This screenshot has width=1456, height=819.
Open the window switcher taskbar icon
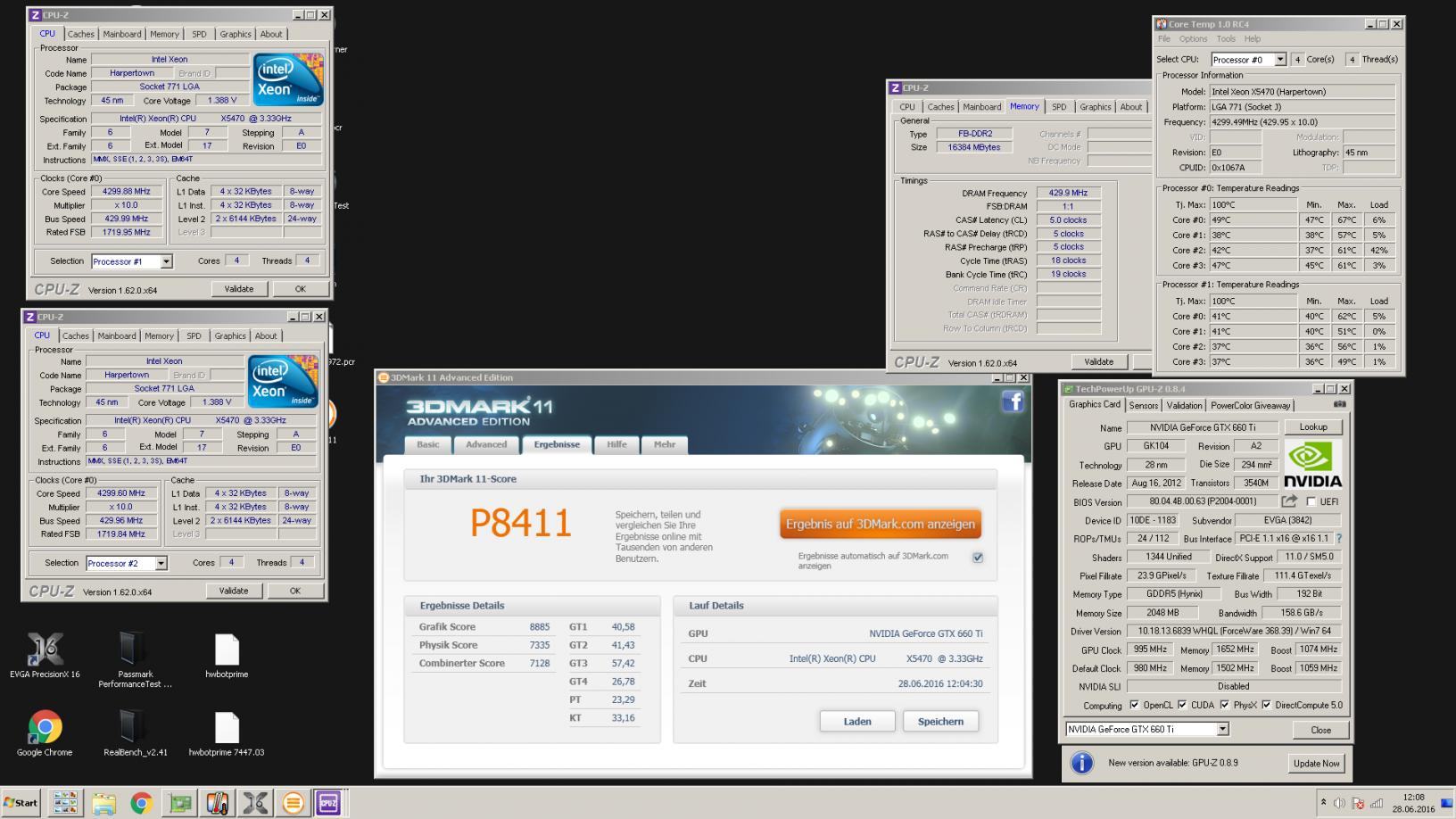click(65, 803)
